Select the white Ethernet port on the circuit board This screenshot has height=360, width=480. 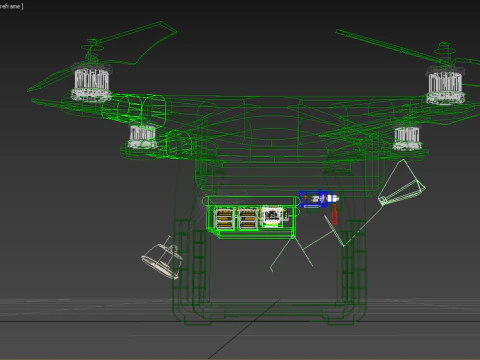(273, 216)
